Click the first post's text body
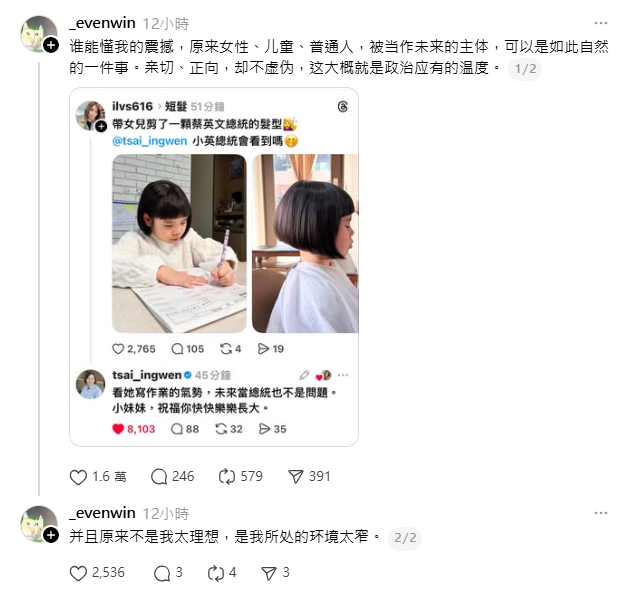633x599 pixels. [x=338, y=57]
